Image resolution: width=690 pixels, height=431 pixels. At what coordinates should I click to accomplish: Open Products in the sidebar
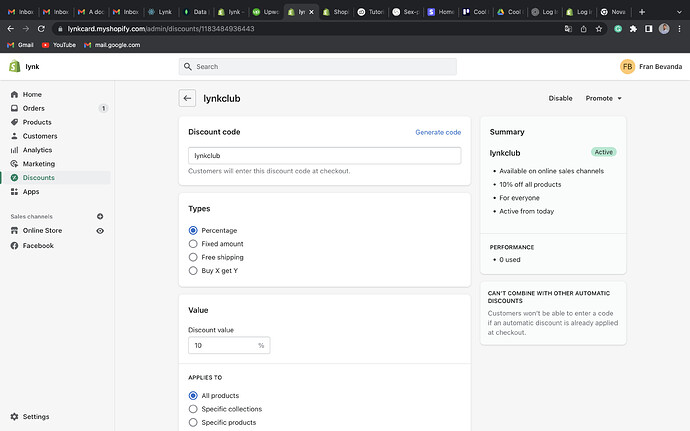tap(37, 122)
